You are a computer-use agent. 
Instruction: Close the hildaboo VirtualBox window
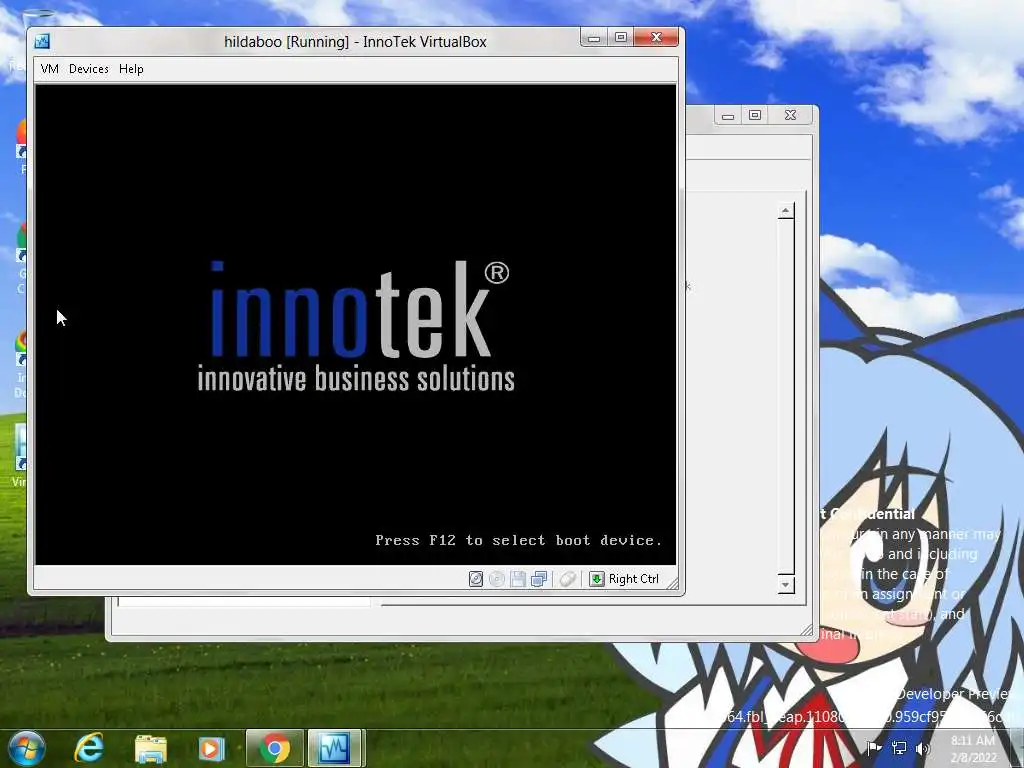[656, 38]
